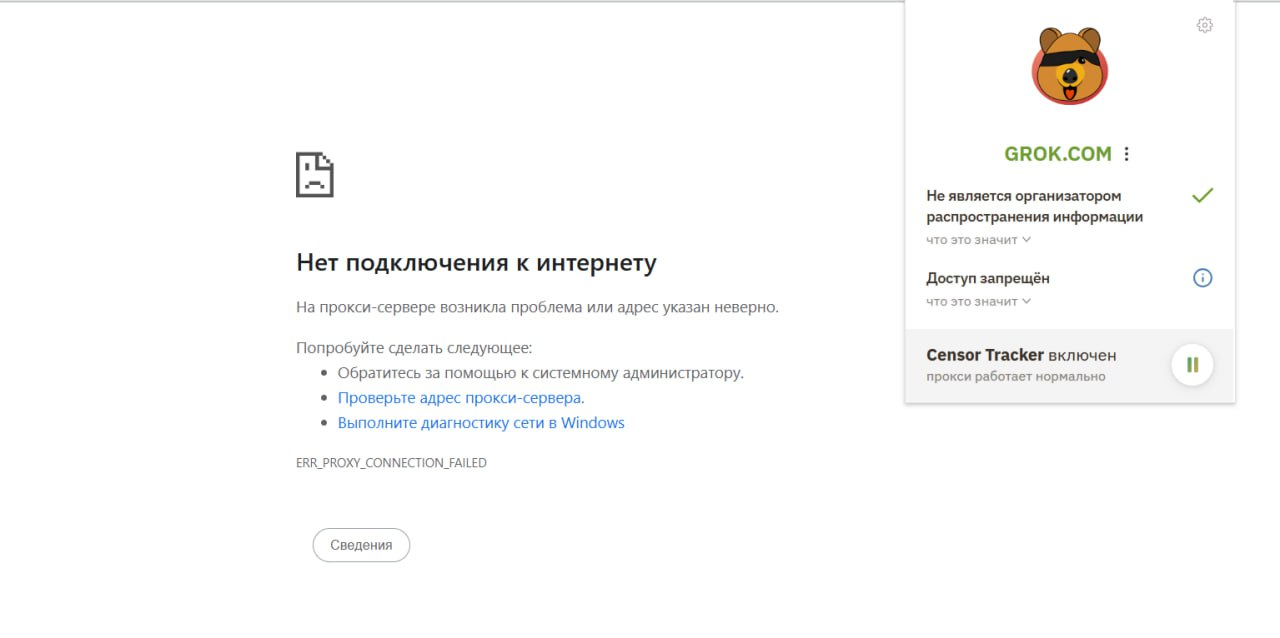Viewport: 1280px width, 638px height.
Task: Click the 'Доступ запрещён' label
Action: (x=988, y=278)
